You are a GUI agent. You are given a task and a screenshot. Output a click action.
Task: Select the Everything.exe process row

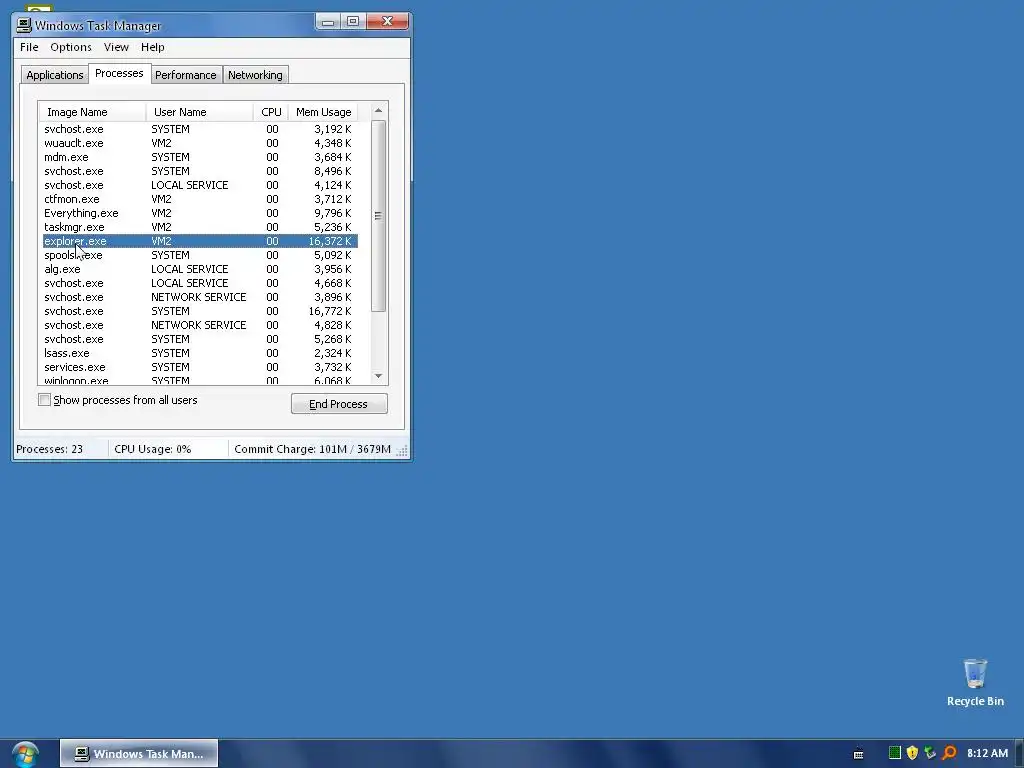[x=200, y=213]
